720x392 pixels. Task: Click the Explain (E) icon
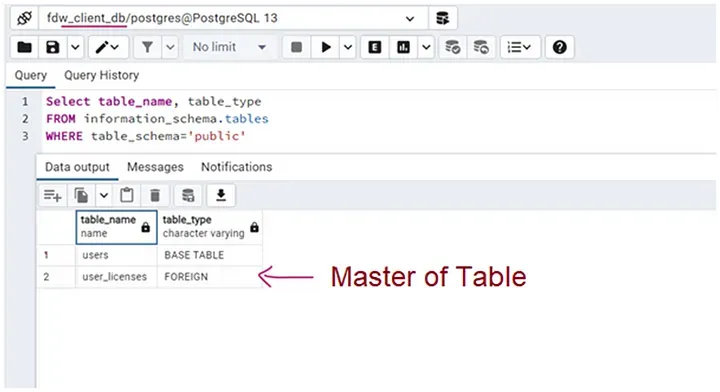click(x=375, y=47)
